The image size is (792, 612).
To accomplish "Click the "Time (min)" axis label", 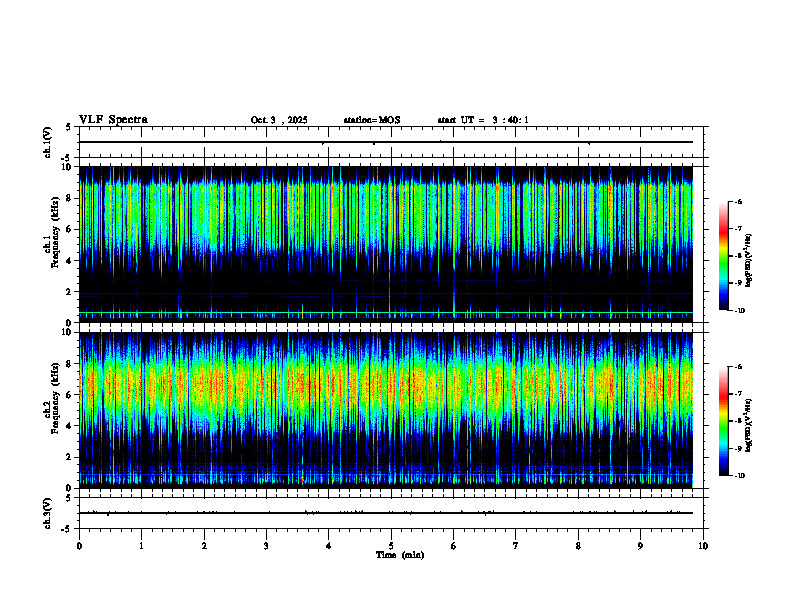I will [400, 555].
